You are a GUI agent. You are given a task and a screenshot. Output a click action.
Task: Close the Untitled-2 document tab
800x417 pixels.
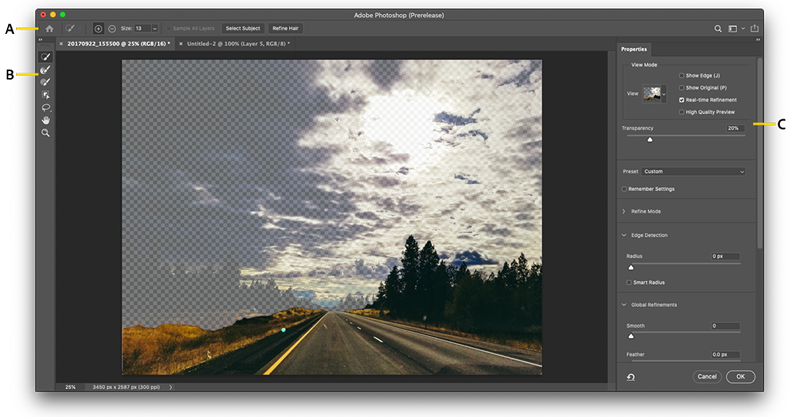tap(181, 44)
